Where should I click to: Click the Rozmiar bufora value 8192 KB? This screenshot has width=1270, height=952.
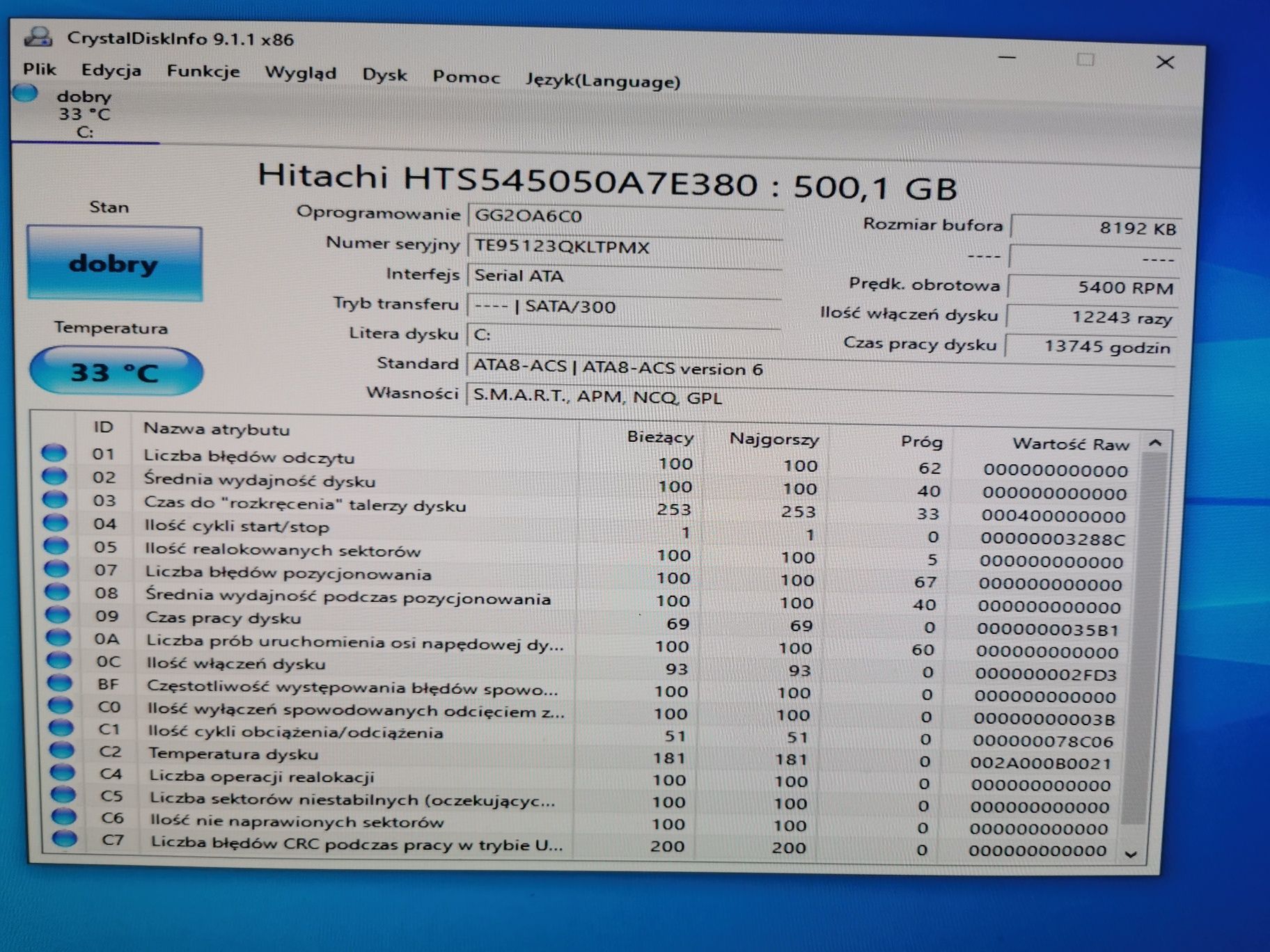tap(1095, 228)
